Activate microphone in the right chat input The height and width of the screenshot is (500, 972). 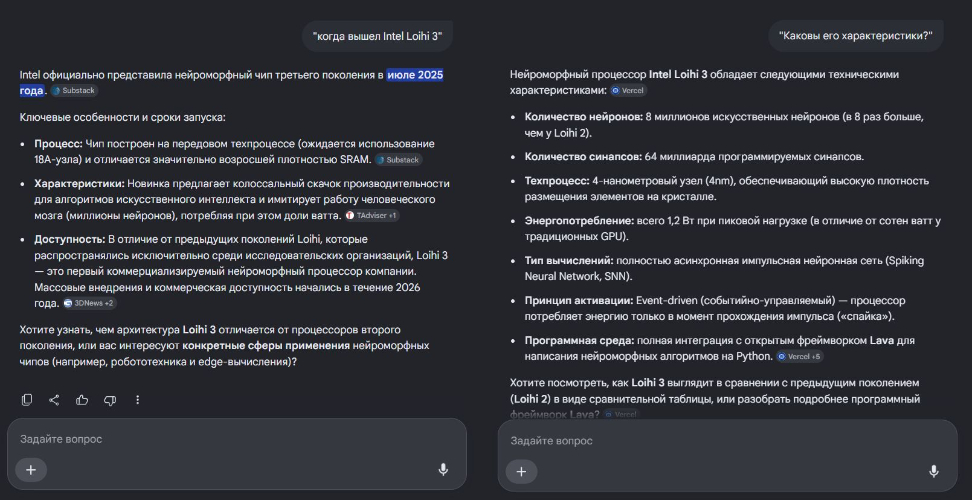pos(934,471)
